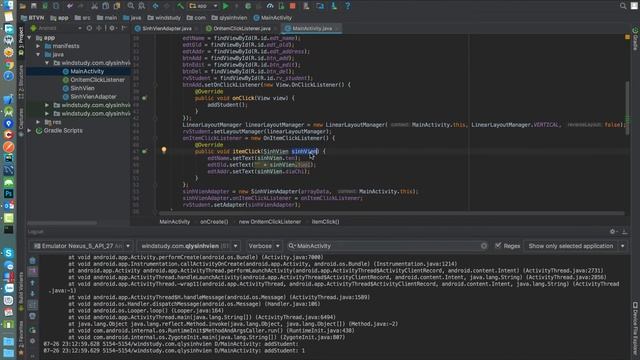Expand Gradle Scripts node
640x360 pixels.
pos(29,131)
